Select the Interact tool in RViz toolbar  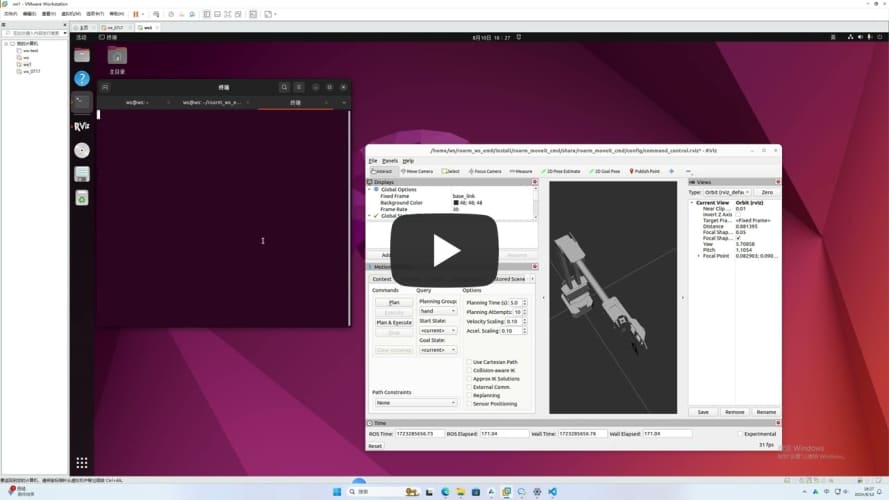point(382,171)
